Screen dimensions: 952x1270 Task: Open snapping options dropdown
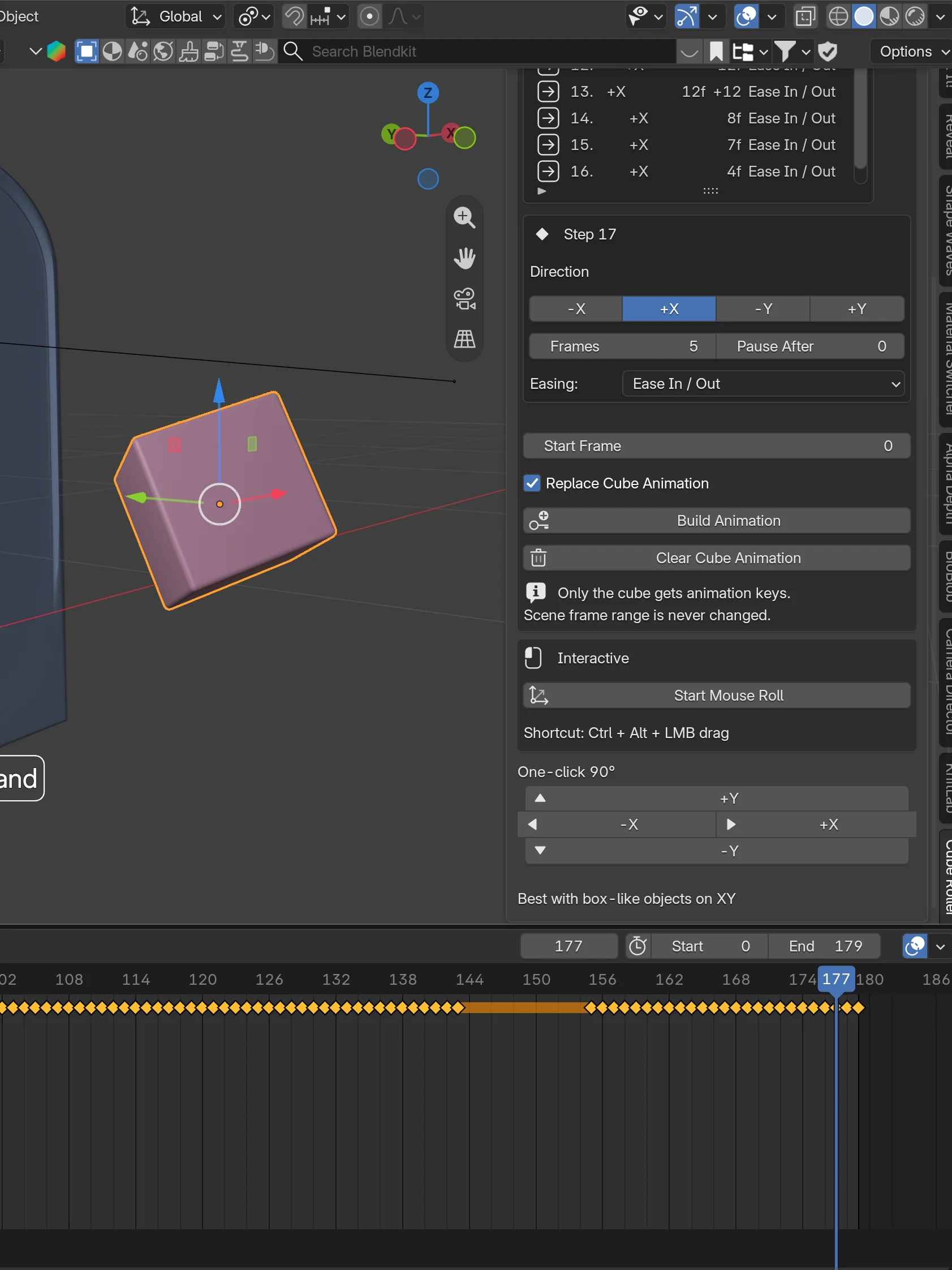coord(328,16)
